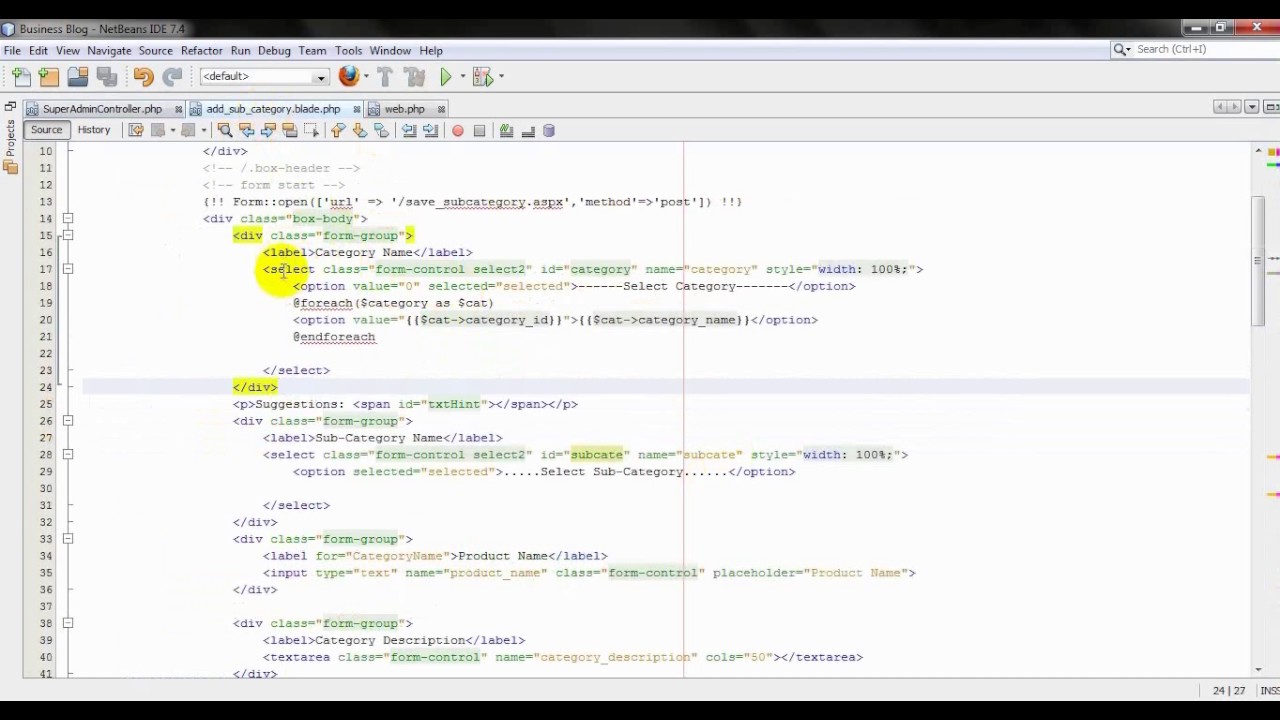1280x720 pixels.
Task: Click the cylinder database icon in editor toolbar
Action: point(549,130)
